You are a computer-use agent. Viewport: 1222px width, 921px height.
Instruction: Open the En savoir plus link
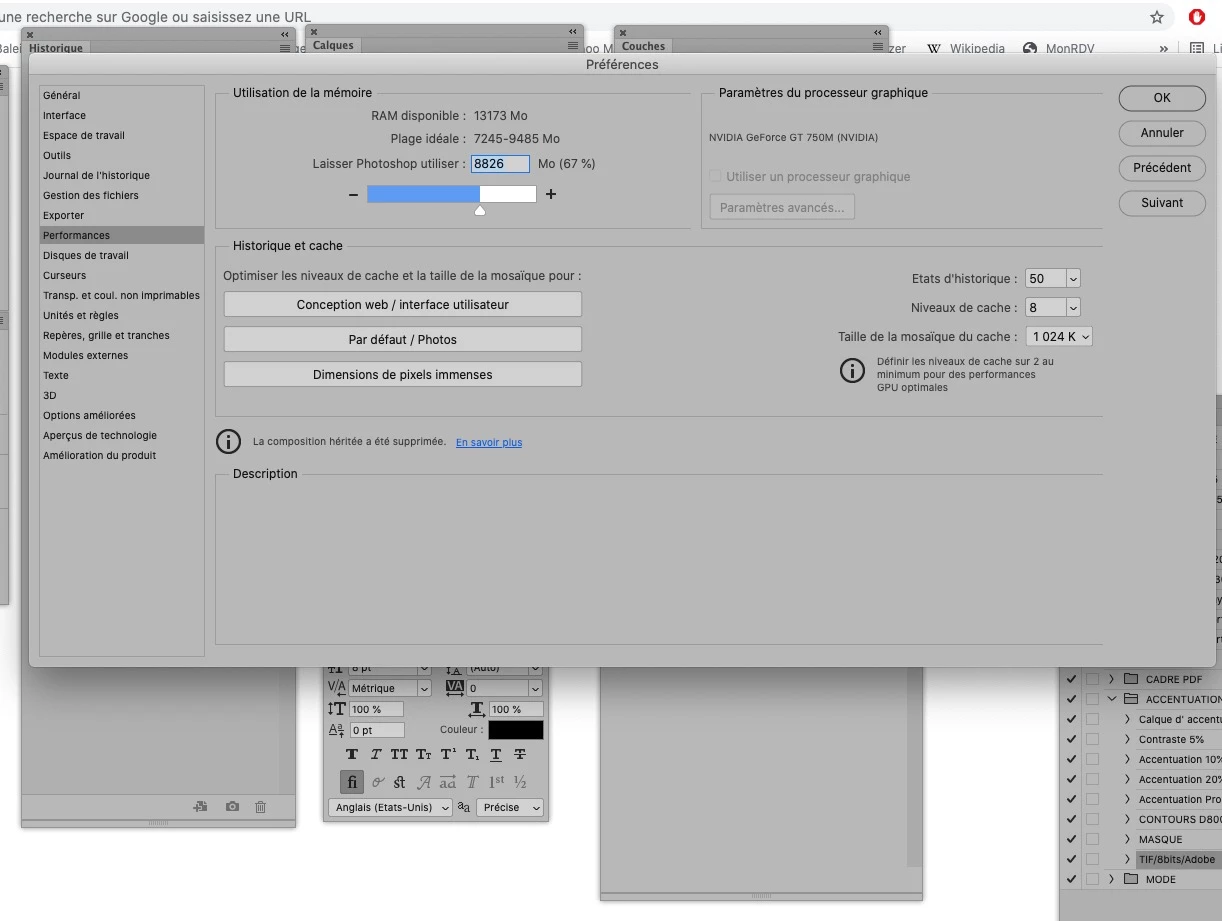[489, 442]
